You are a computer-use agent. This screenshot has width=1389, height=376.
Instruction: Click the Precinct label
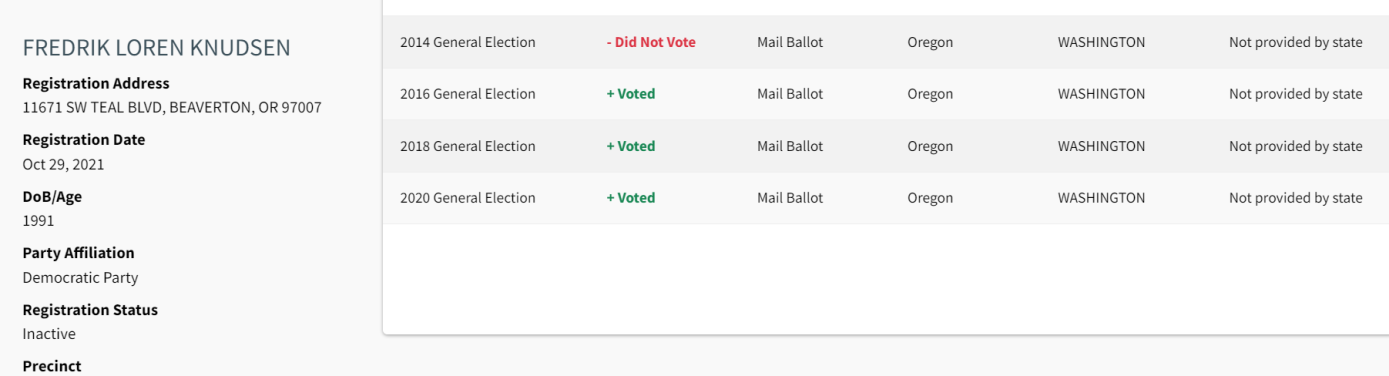pyautogui.click(x=52, y=366)
